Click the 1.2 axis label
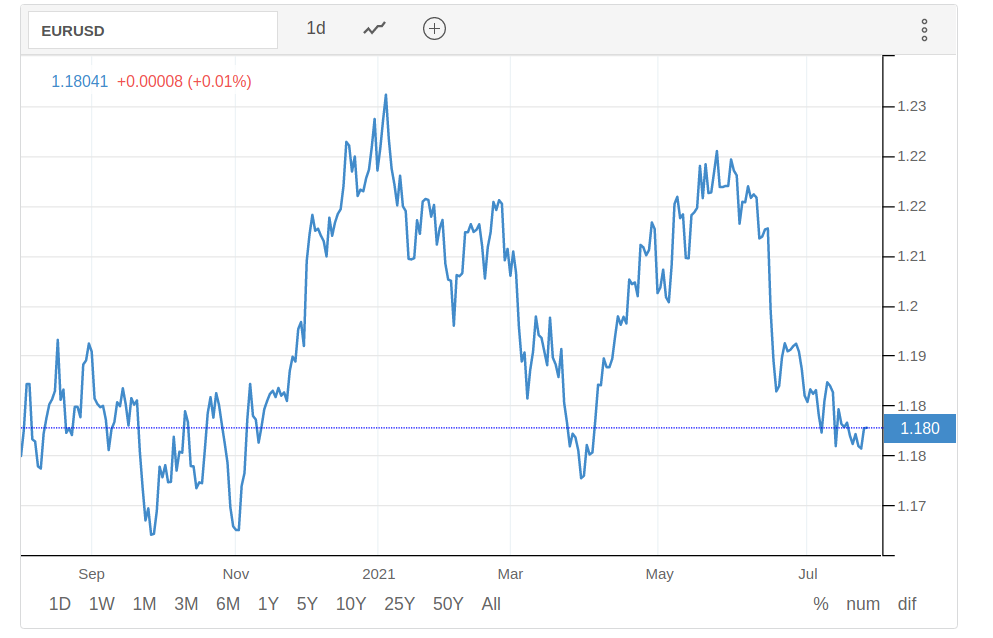This screenshot has height=638, width=993. tap(908, 307)
